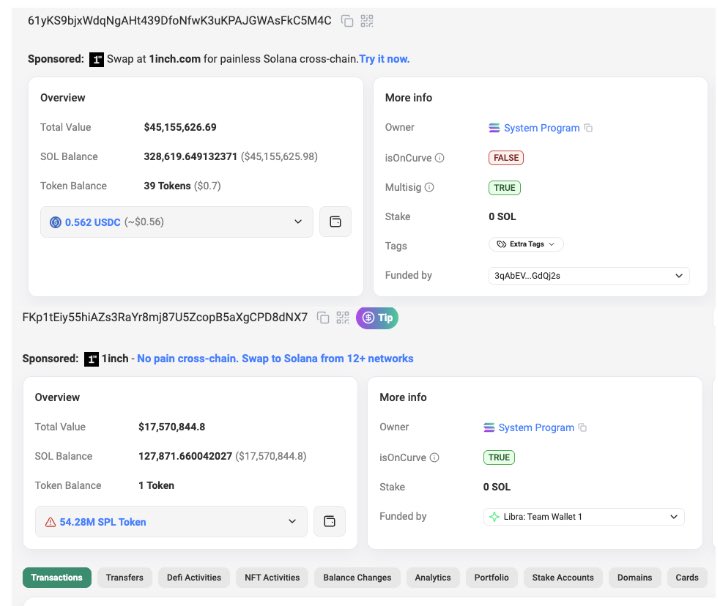Open the Cards tab
This screenshot has width=718, height=606.
[x=687, y=578]
